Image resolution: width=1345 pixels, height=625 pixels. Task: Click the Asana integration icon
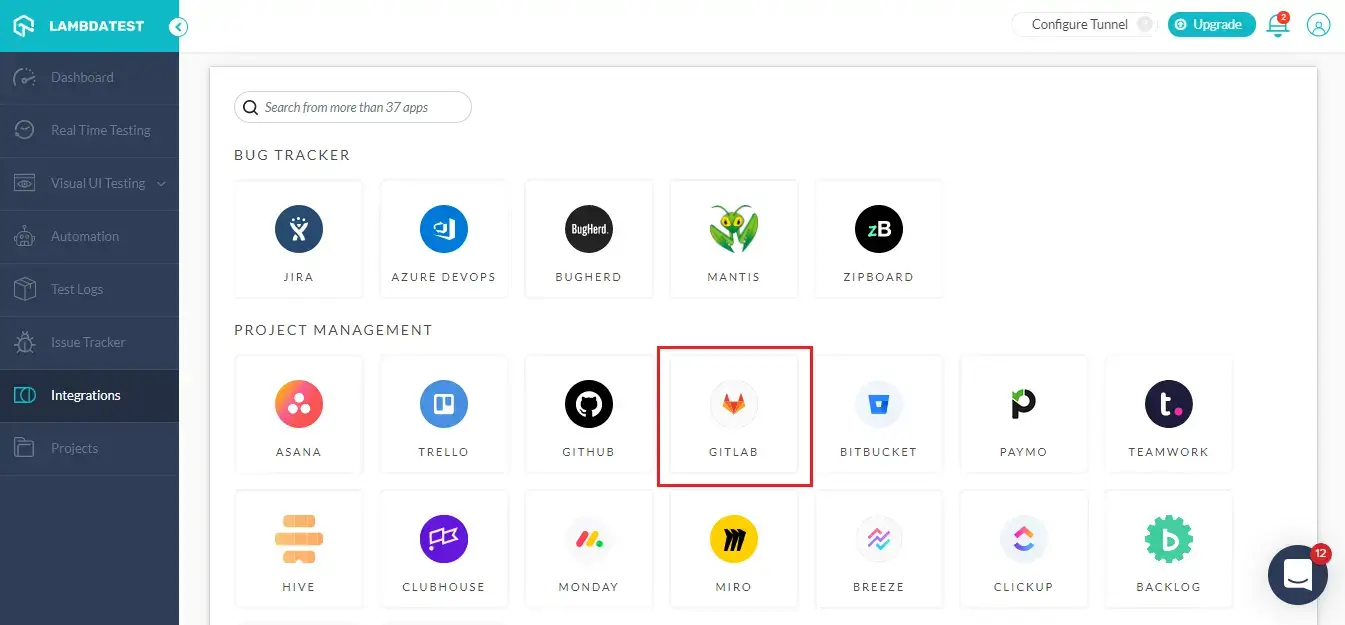coord(298,405)
